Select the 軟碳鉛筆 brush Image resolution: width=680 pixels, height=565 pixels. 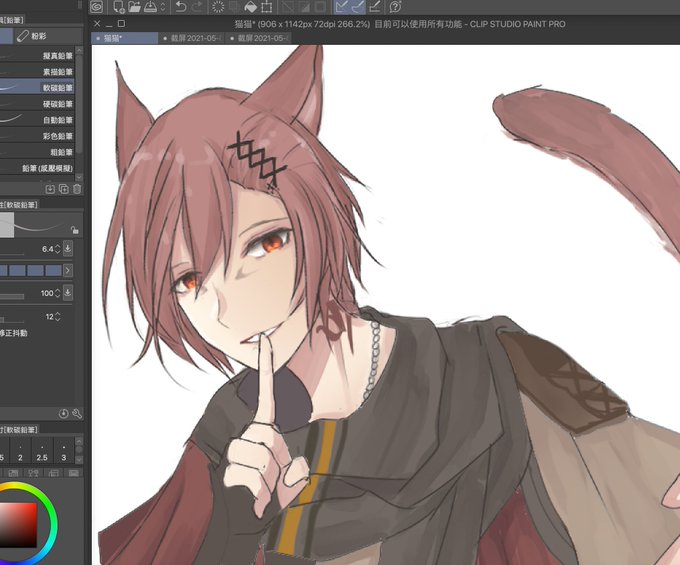pyautogui.click(x=37, y=88)
